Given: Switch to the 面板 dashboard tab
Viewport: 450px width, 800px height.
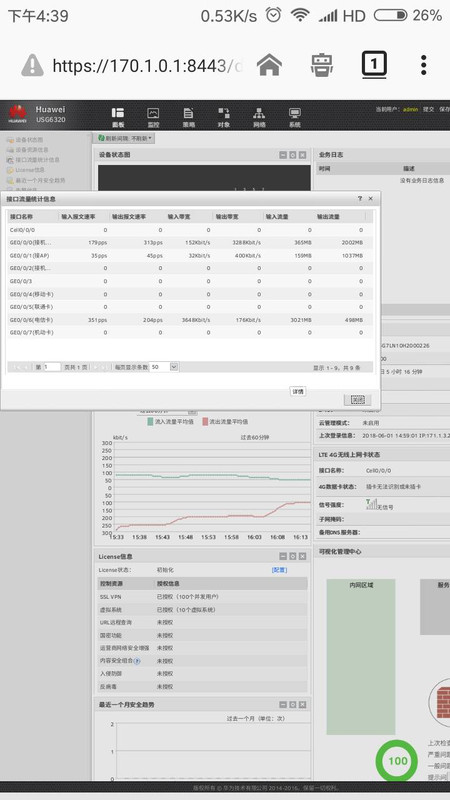Looking at the screenshot, I should (118, 117).
